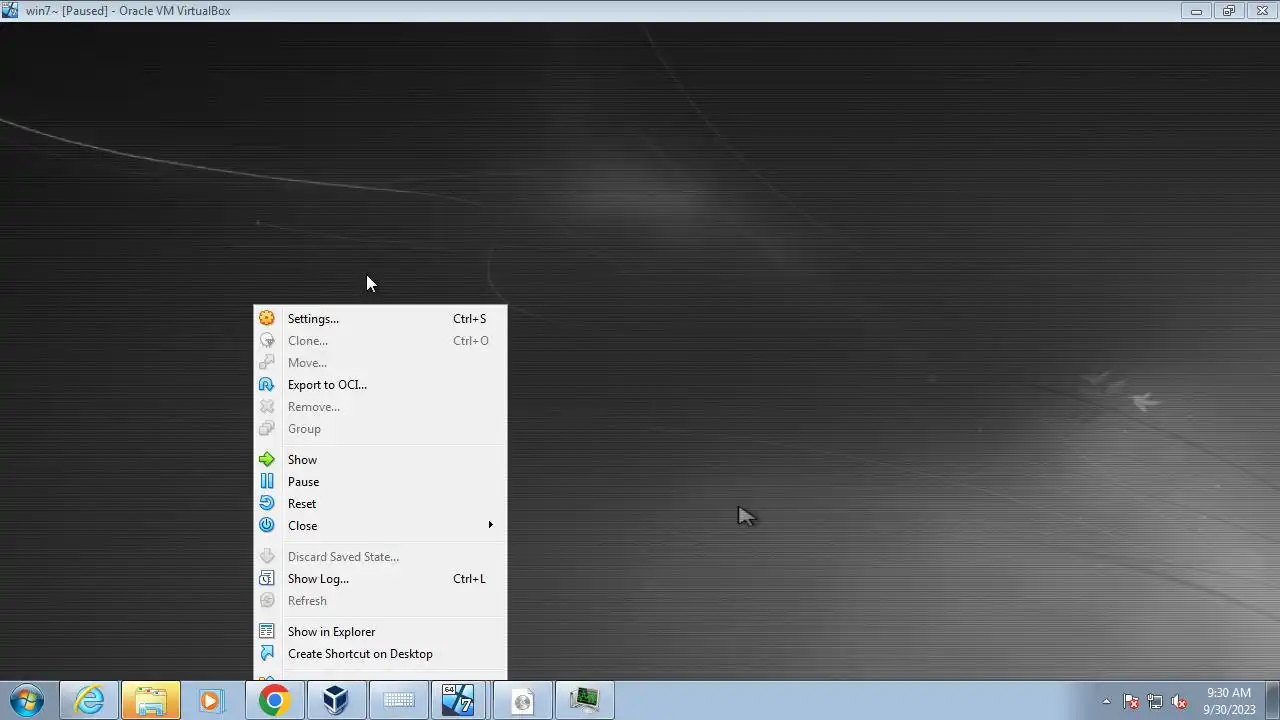Click the orange gear Settings icon
The height and width of the screenshot is (720, 1280).
(267, 319)
